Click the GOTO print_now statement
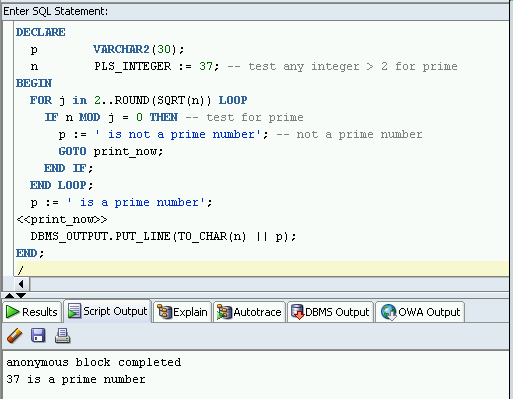 click(x=111, y=151)
